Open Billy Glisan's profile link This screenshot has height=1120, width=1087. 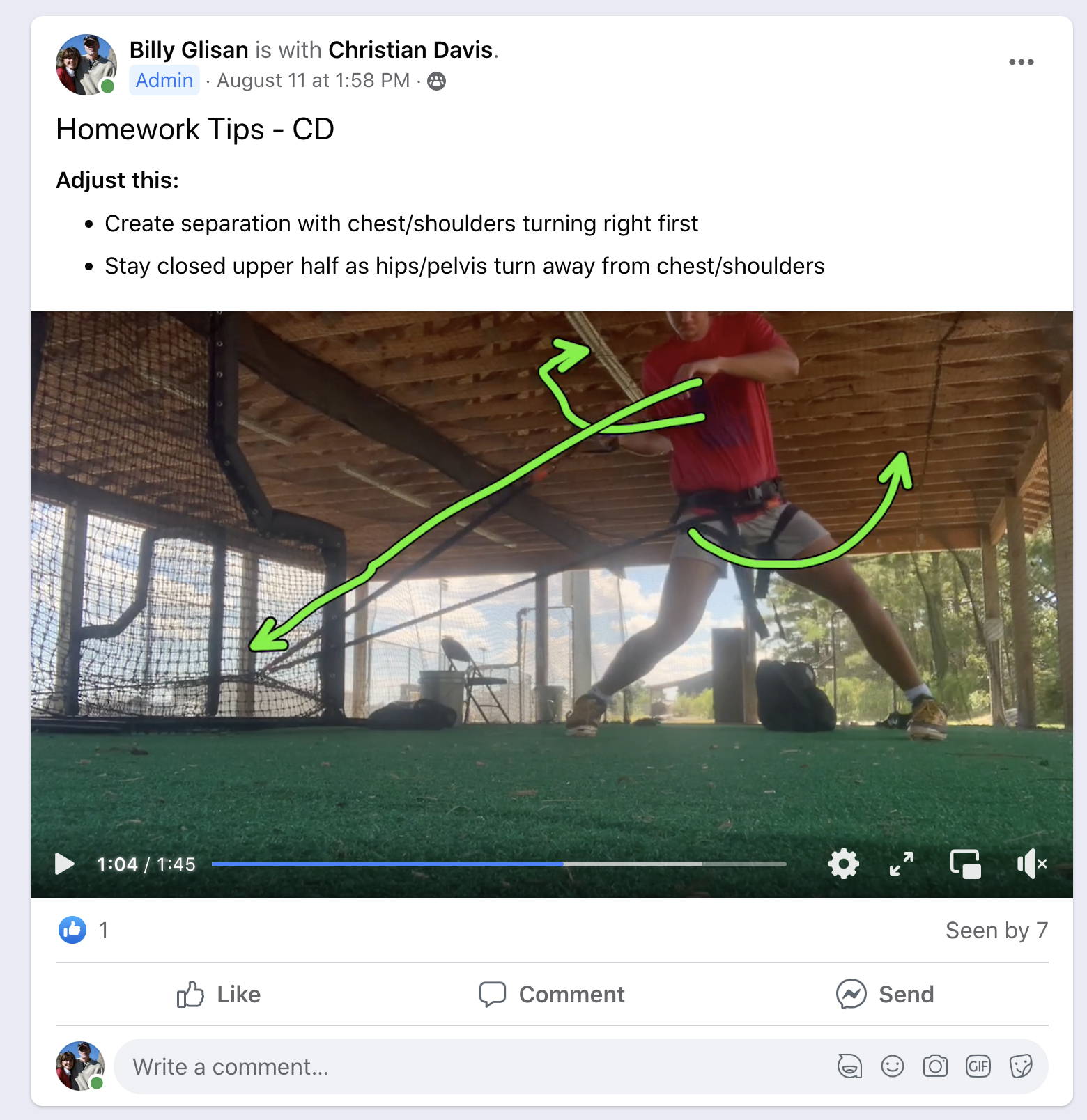pyautogui.click(x=189, y=50)
